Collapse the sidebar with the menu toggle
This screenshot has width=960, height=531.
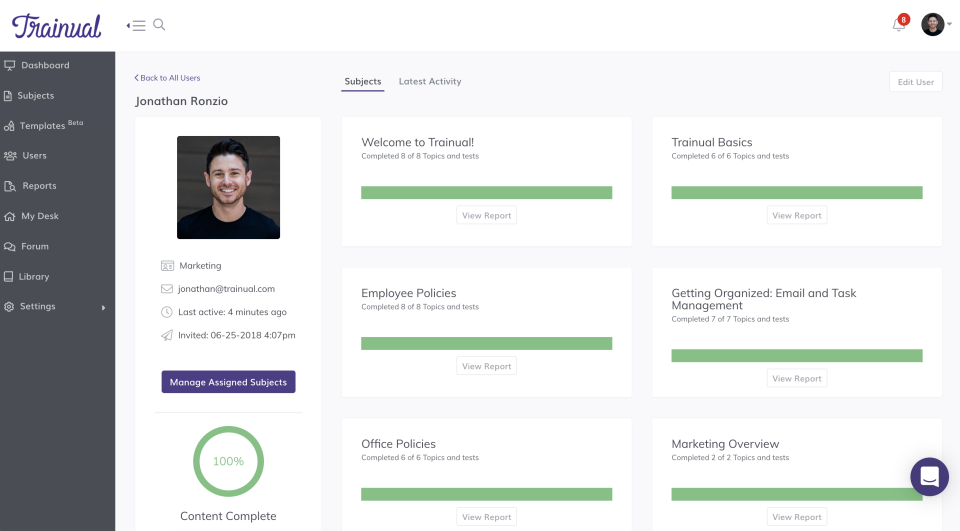point(136,25)
